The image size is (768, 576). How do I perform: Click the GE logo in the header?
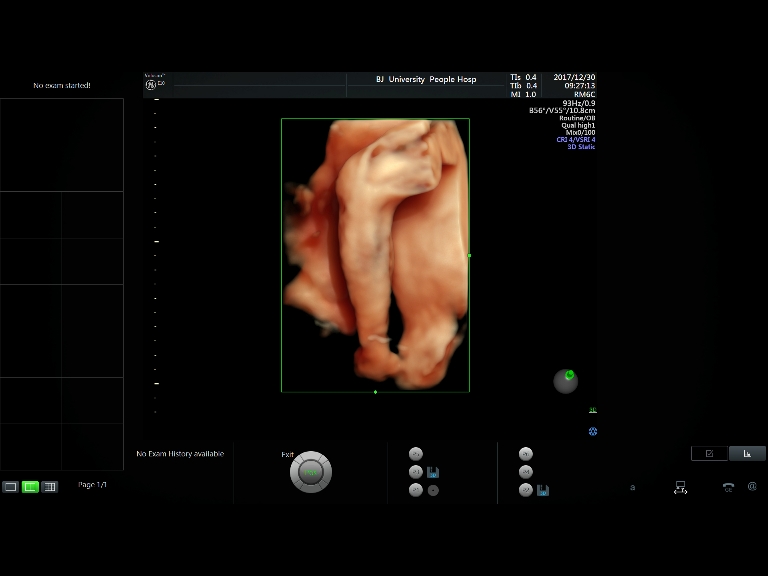[151, 85]
